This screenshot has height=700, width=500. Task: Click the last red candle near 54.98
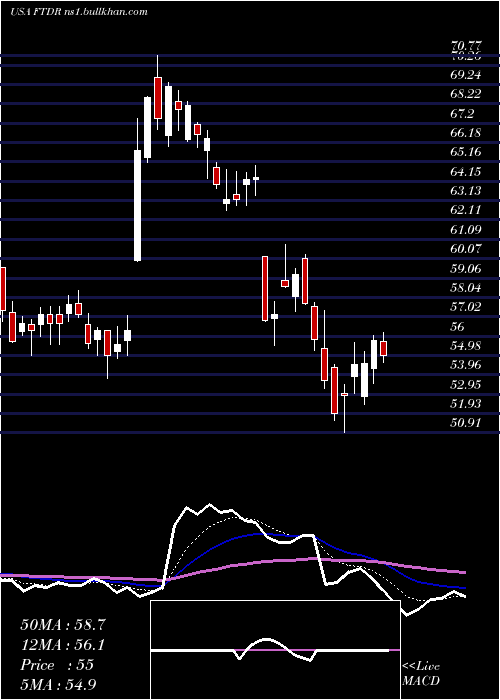pyautogui.click(x=383, y=348)
